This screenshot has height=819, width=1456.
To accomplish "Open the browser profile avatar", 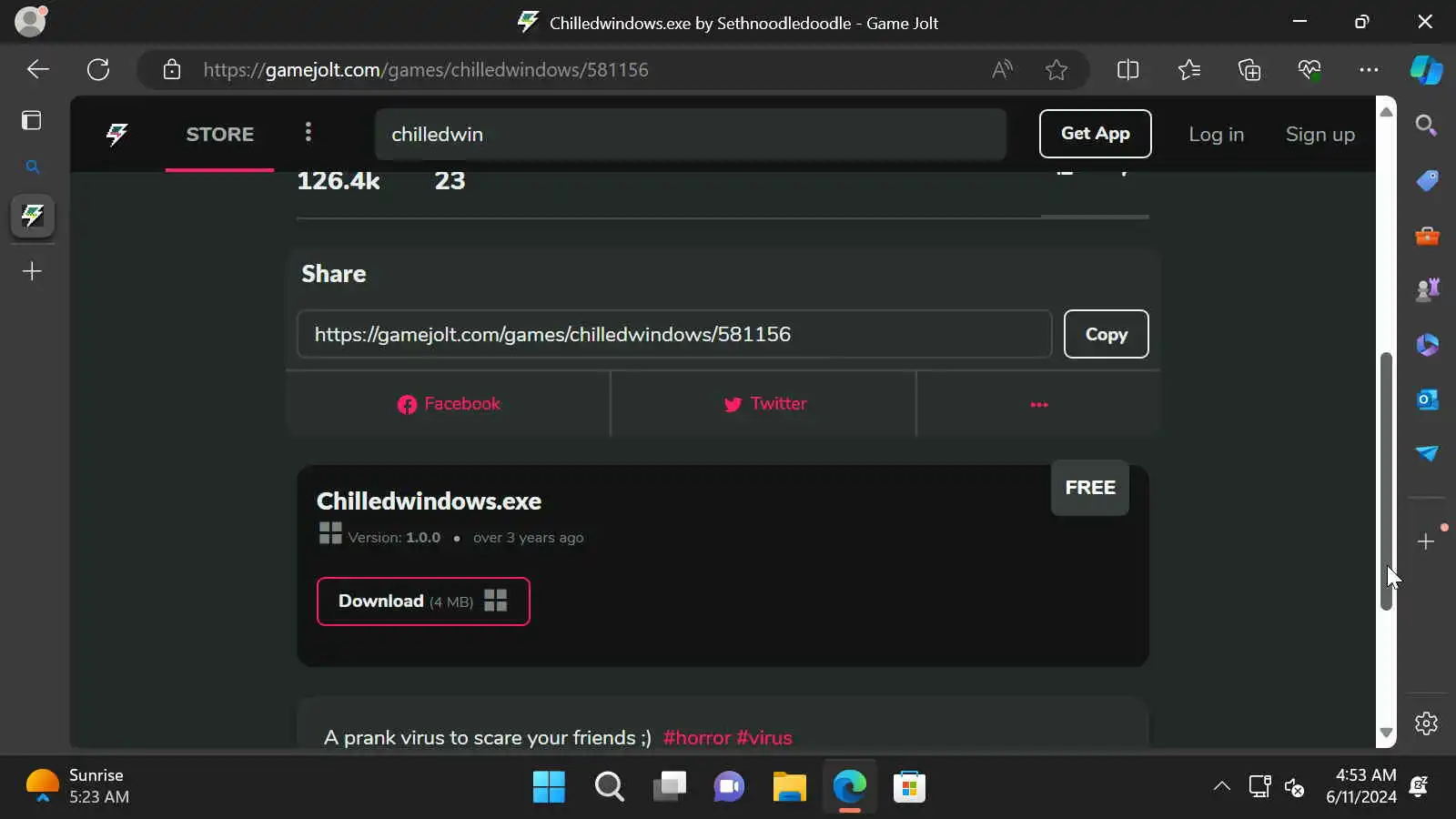I will [30, 22].
